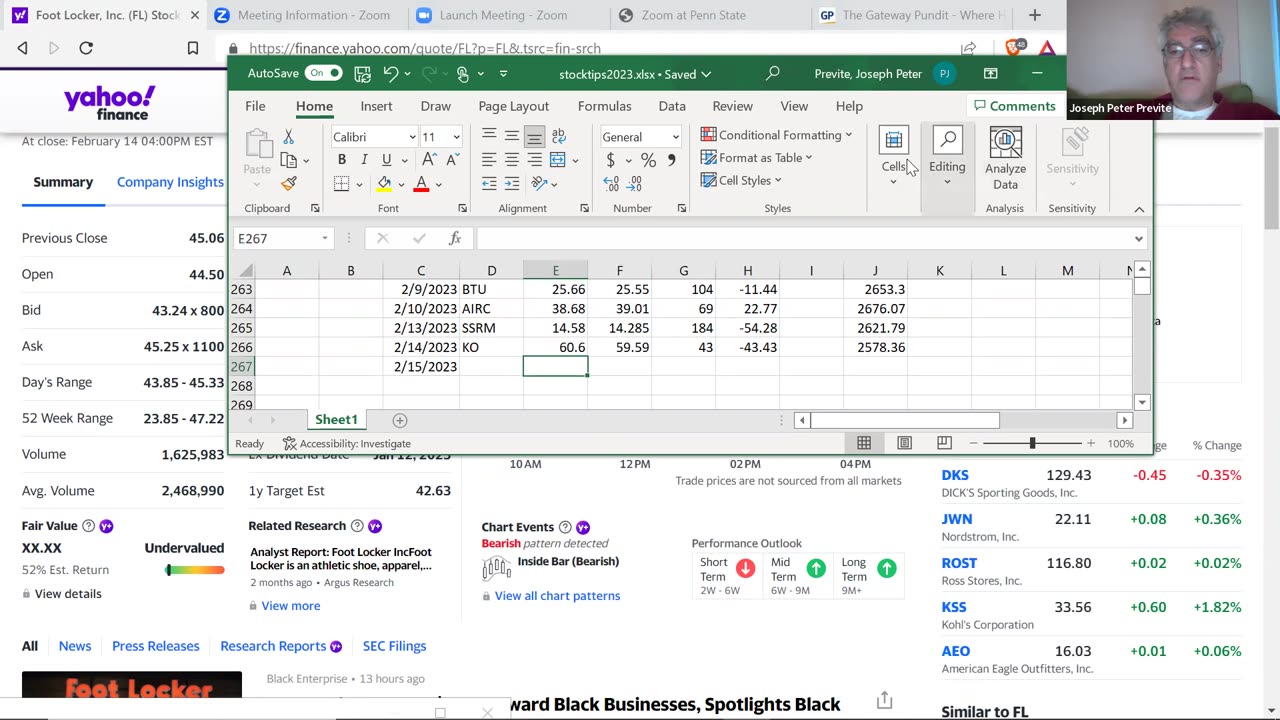The height and width of the screenshot is (720, 1280).
Task: Apply borders using the Borders icon
Action: (342, 184)
